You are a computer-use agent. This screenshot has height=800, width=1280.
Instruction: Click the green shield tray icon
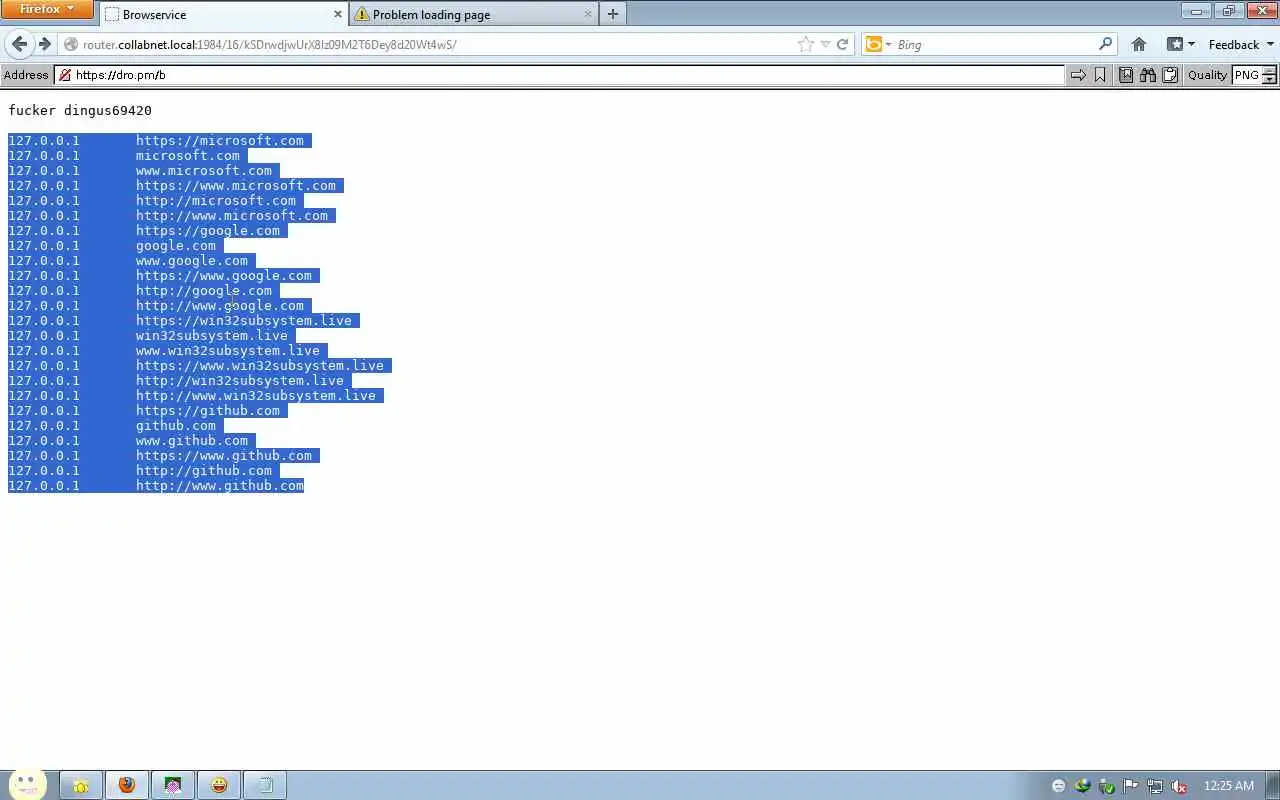[1106, 786]
